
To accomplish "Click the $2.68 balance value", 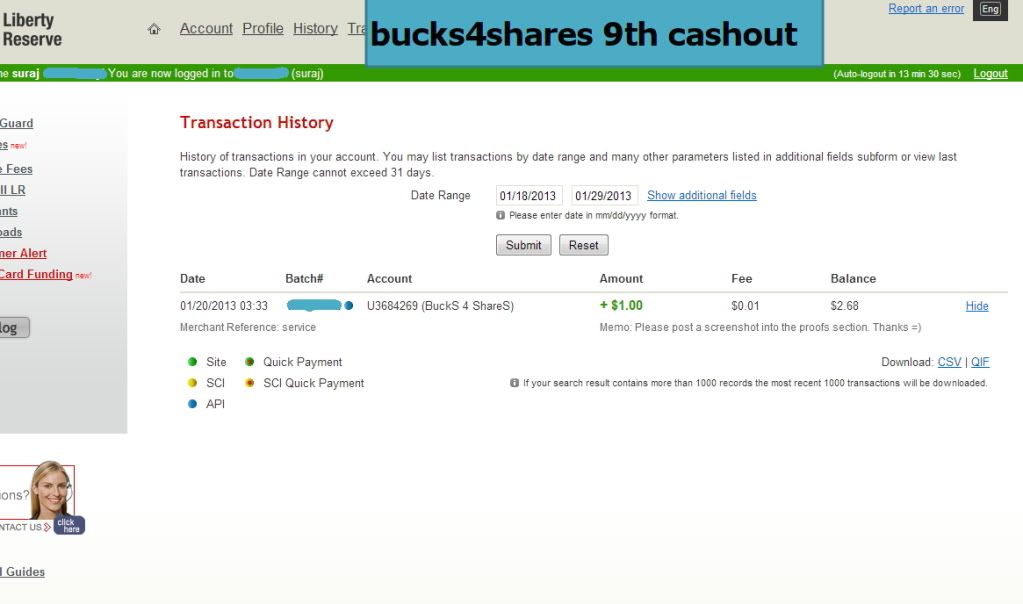I will [x=844, y=306].
